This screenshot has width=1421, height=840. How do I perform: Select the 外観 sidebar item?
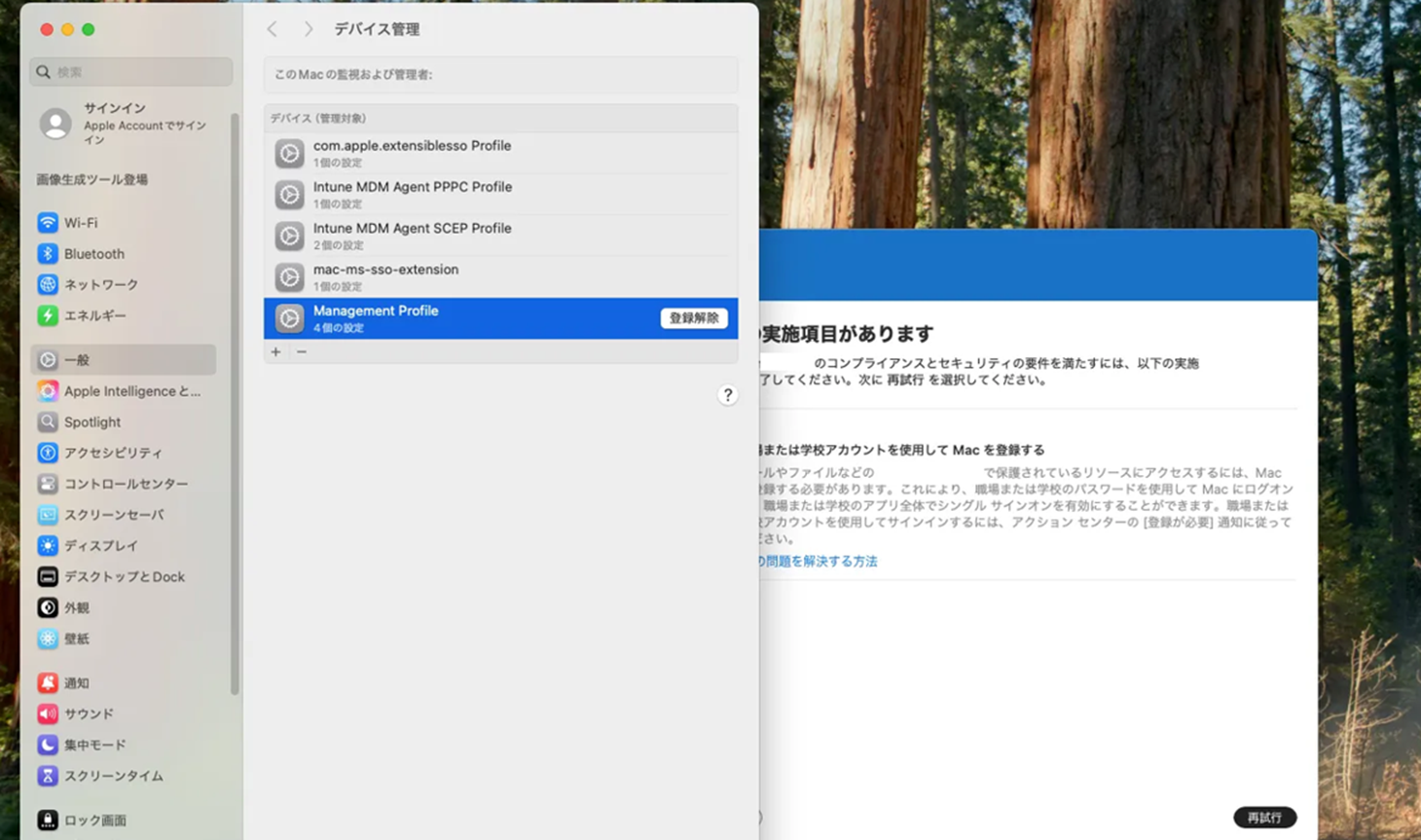[x=123, y=608]
